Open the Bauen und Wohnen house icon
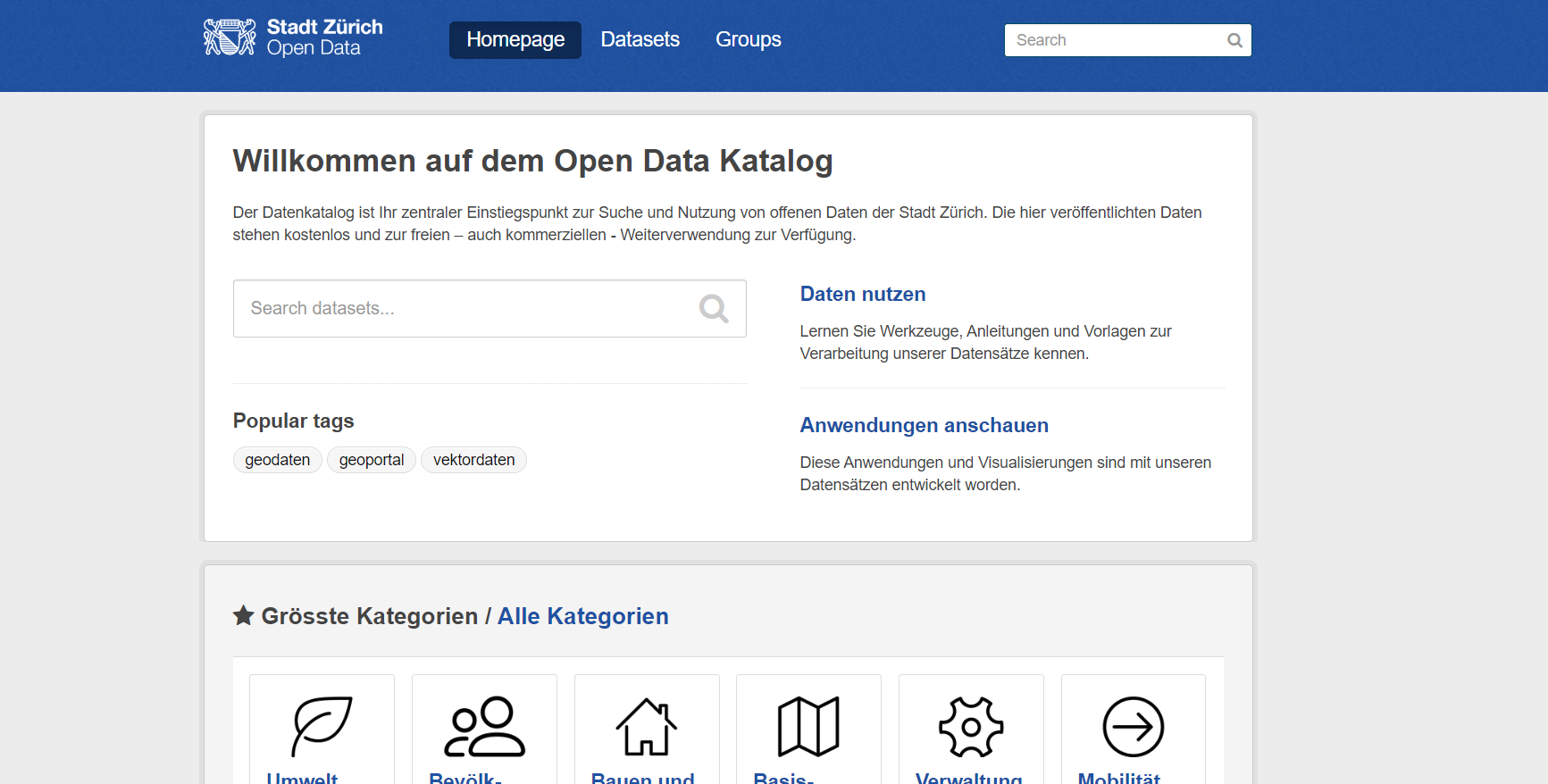 647,726
